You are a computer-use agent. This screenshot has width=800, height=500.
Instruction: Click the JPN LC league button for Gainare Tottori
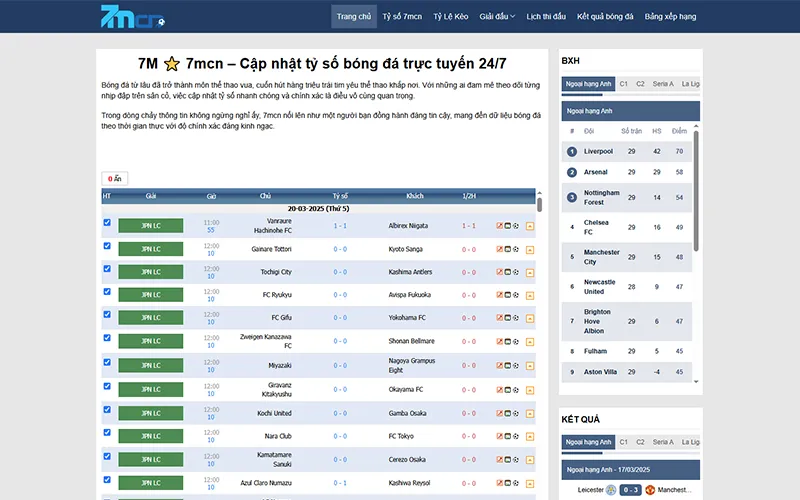point(151,248)
